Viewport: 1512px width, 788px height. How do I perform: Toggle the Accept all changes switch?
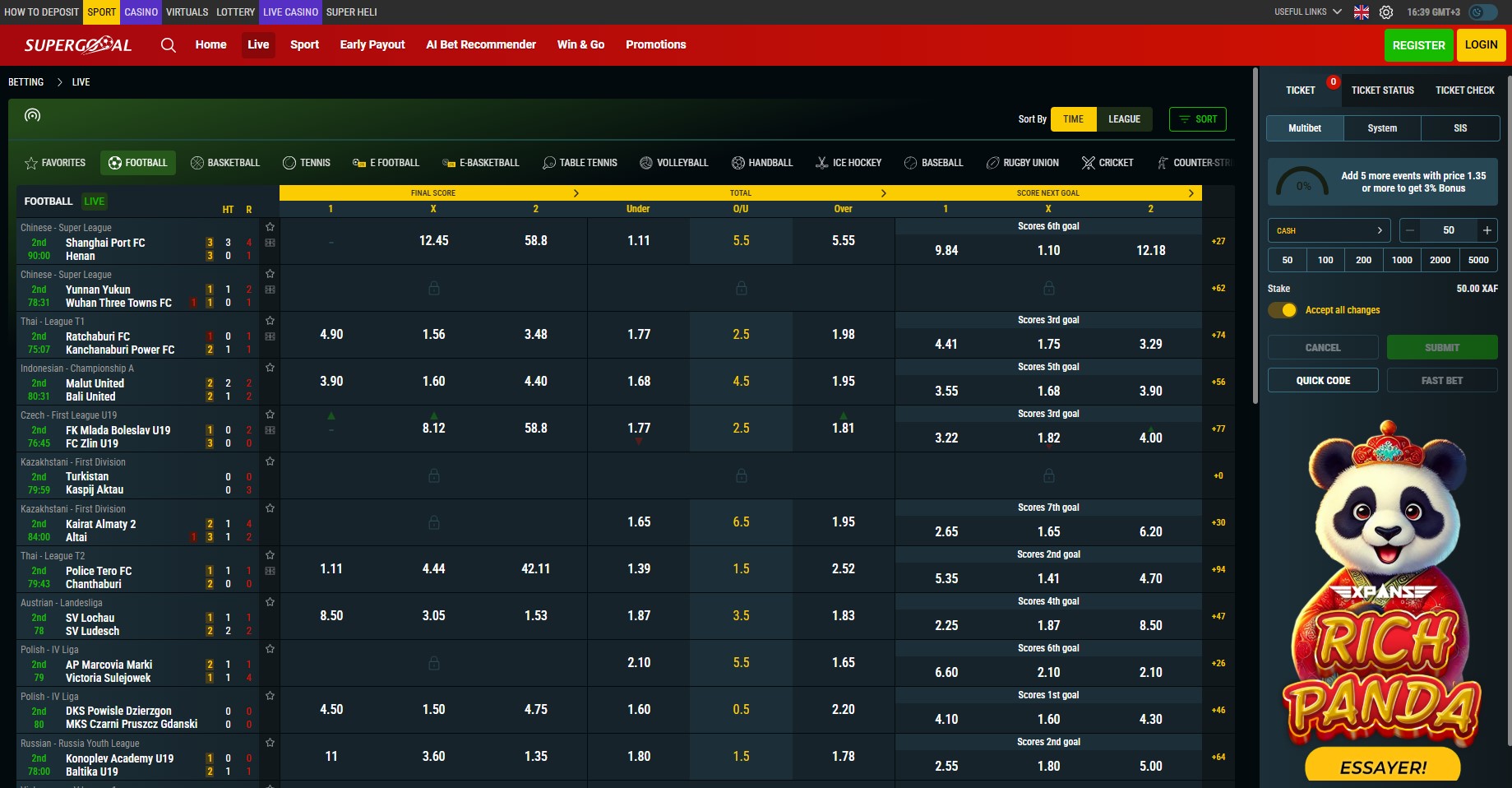pyautogui.click(x=1282, y=310)
